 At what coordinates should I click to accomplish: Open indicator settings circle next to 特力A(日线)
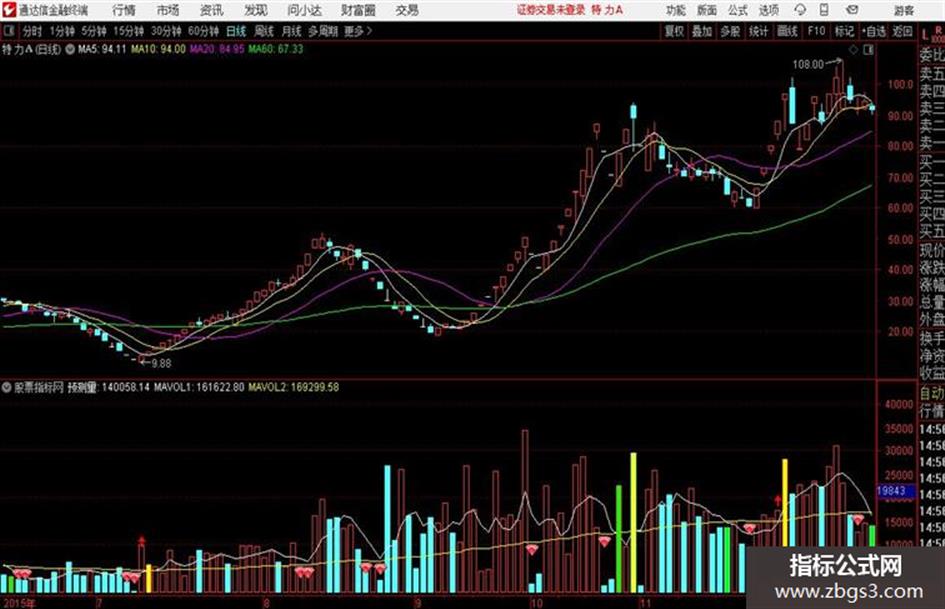(70, 49)
